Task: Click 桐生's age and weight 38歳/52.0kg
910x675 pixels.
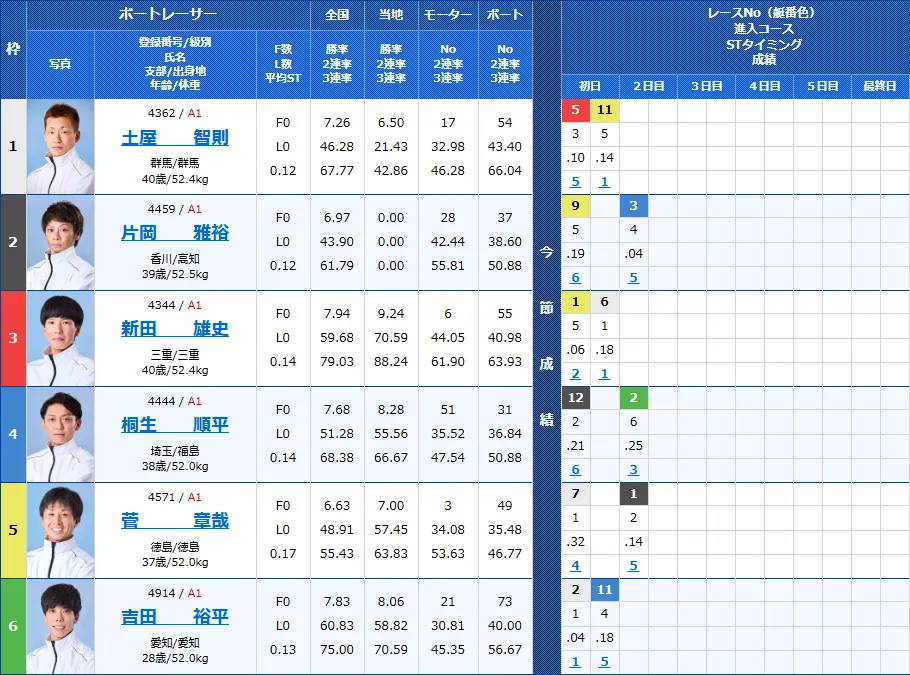Action: pos(175,466)
